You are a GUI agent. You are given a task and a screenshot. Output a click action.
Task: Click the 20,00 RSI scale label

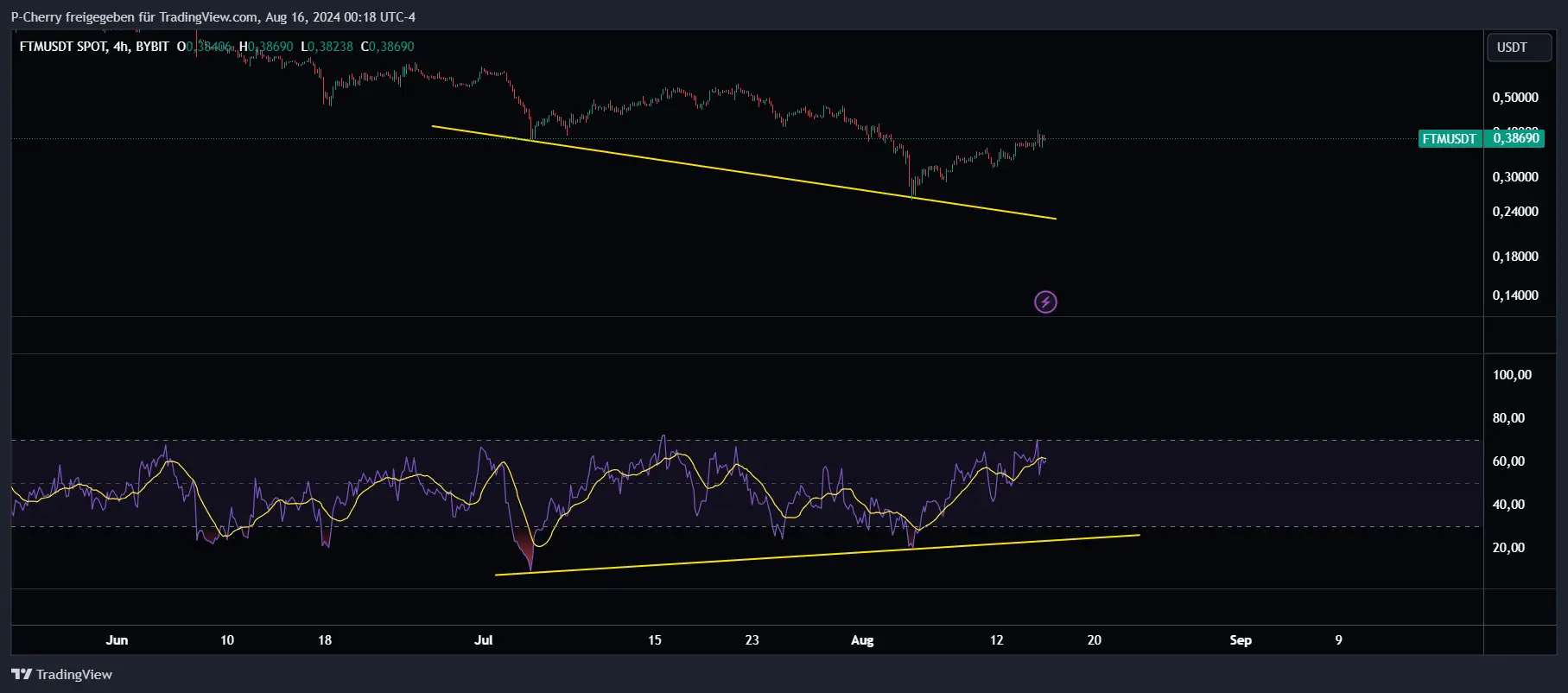pyautogui.click(x=1508, y=548)
